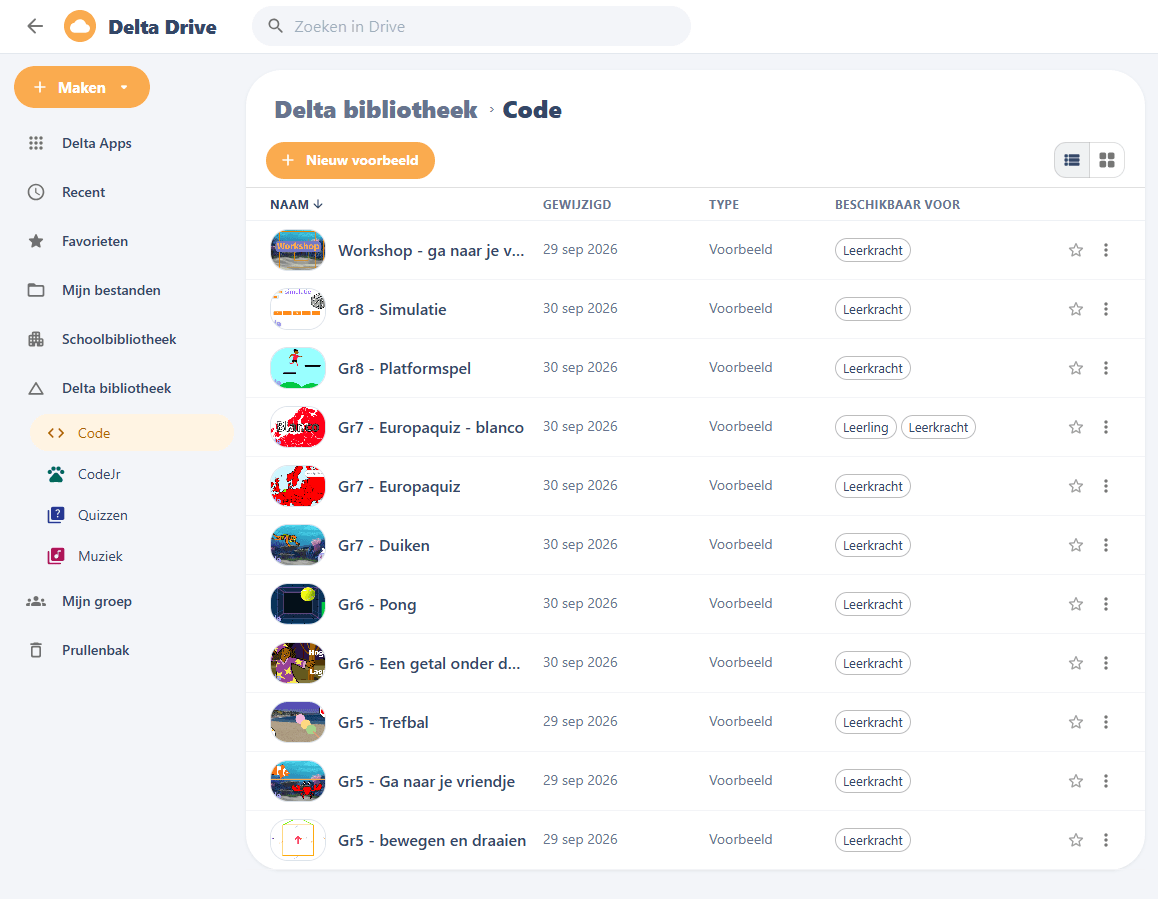This screenshot has height=899, width=1158.
Task: Click Nieuw voorbeeld button
Action: (350, 160)
